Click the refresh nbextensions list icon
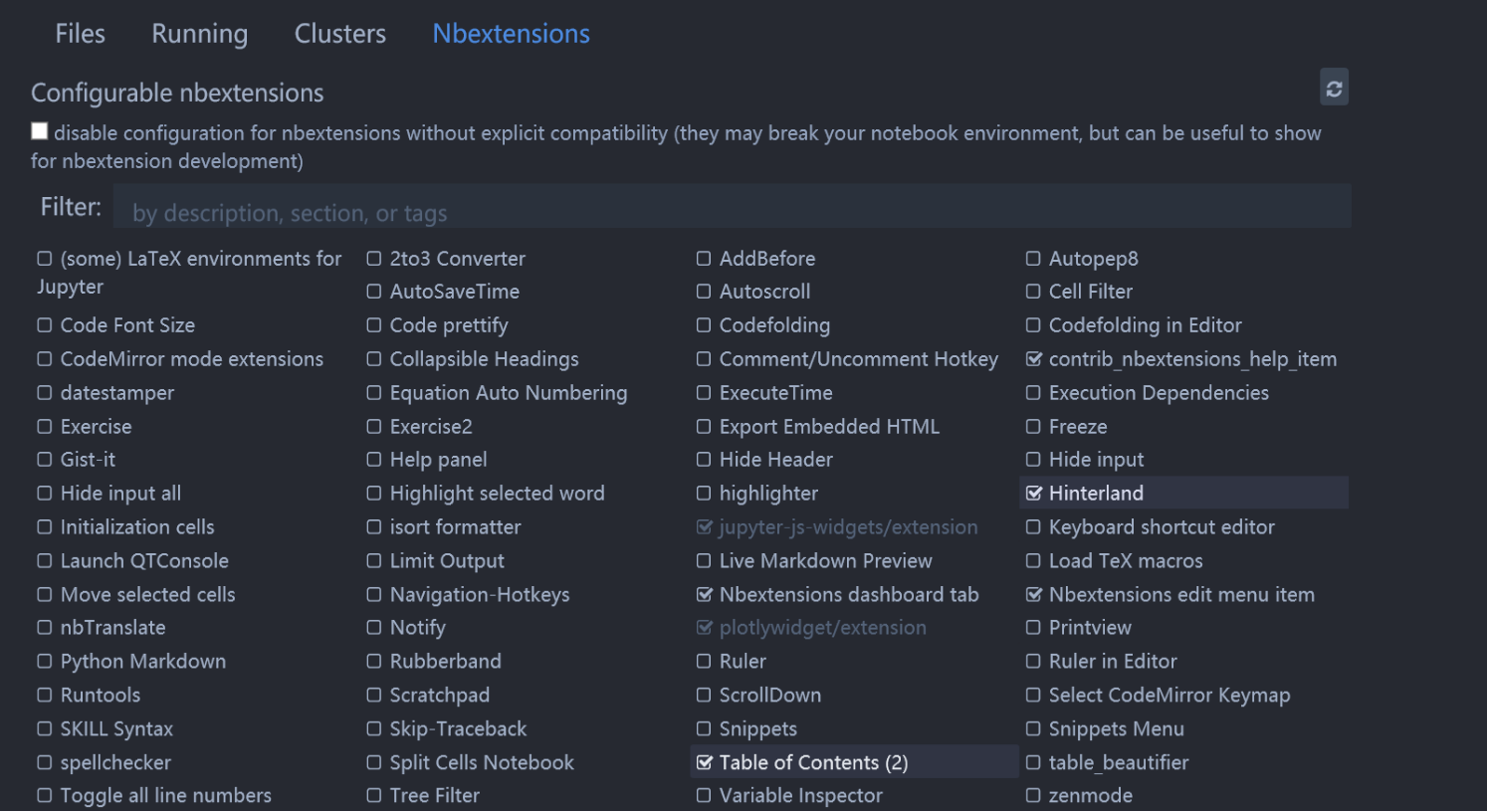 tap(1334, 89)
